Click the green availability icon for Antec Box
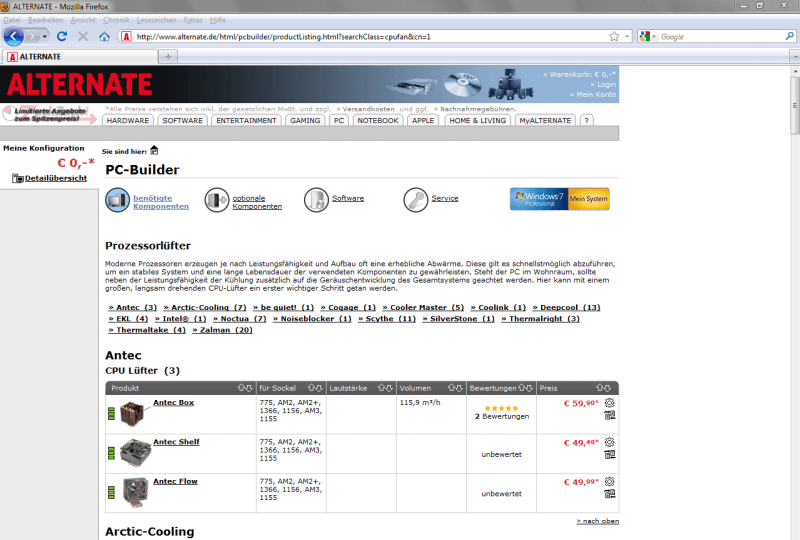Viewport: 800px width, 540px height. [111, 413]
